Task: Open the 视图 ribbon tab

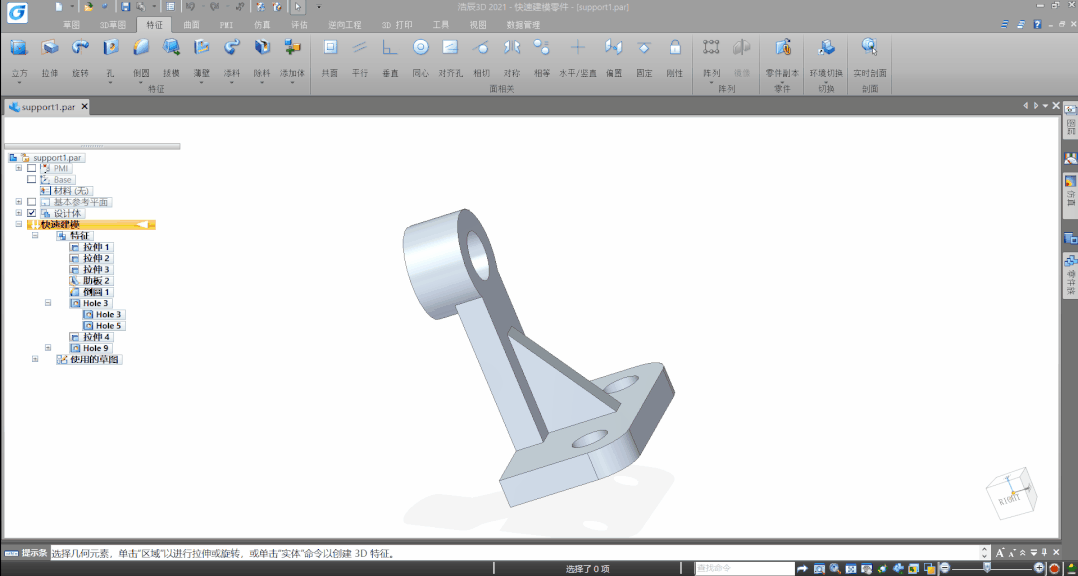Action: click(x=478, y=25)
